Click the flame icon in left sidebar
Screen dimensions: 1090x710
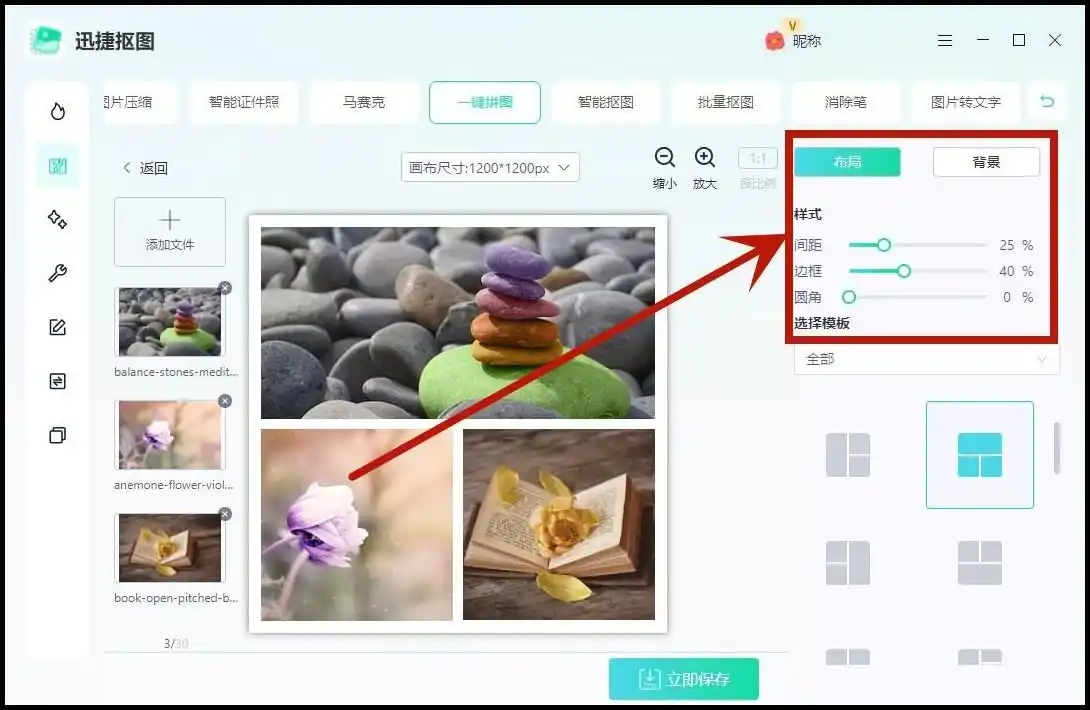tap(58, 111)
